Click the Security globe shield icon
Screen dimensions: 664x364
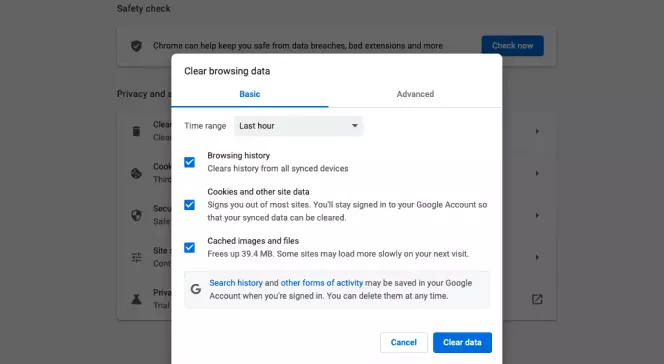136,215
